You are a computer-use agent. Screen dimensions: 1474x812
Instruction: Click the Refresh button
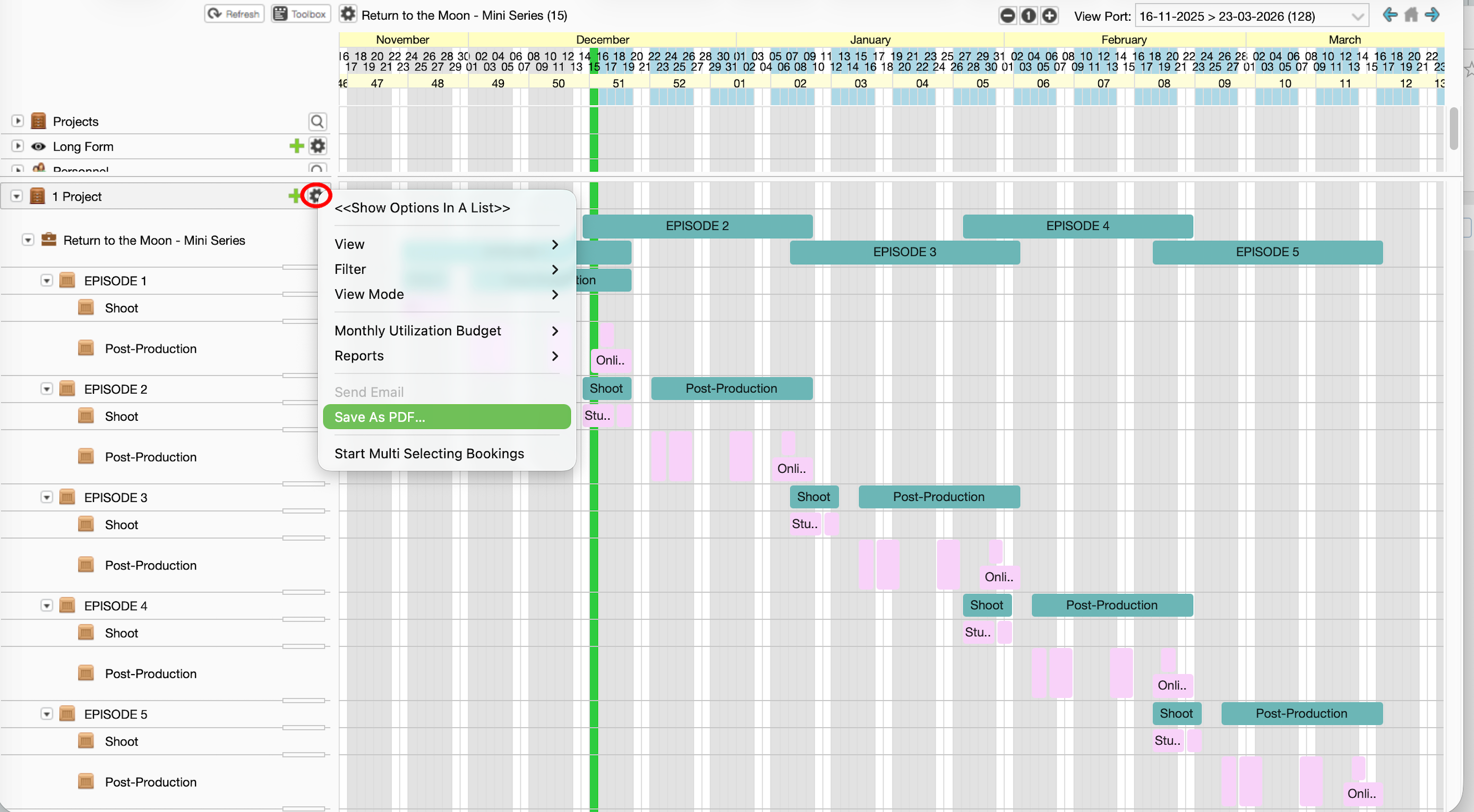click(234, 14)
